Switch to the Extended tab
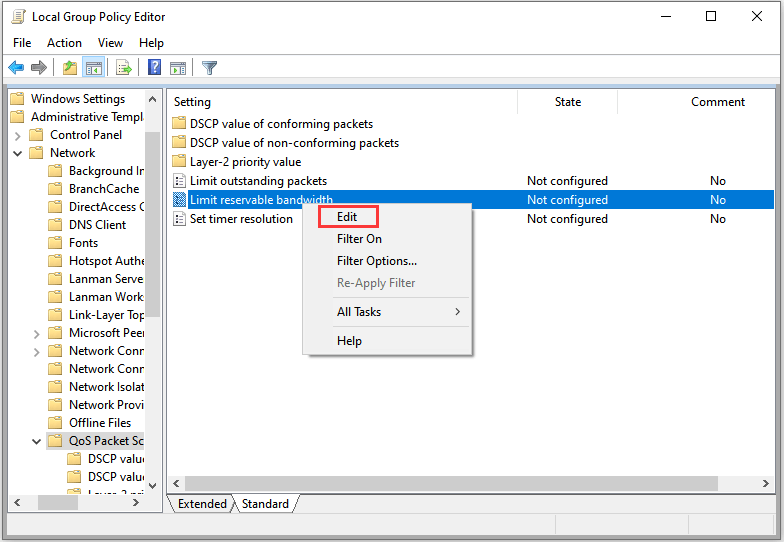The height and width of the screenshot is (542, 784). (x=202, y=504)
